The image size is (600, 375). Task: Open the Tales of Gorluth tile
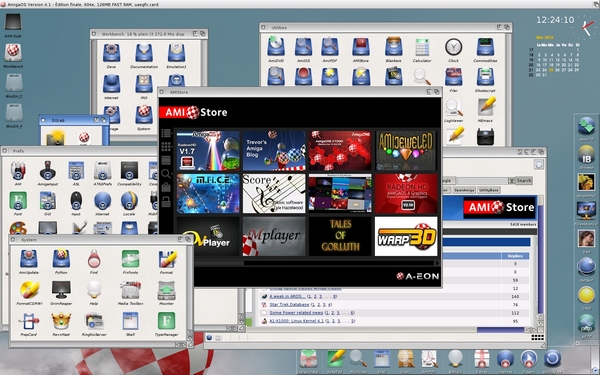click(340, 236)
